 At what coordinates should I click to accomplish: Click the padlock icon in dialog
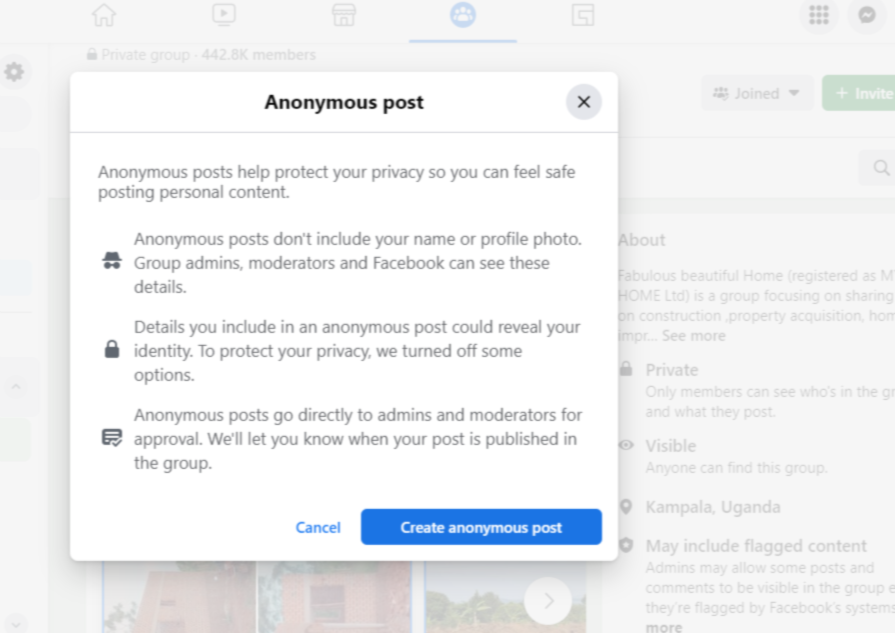112,349
